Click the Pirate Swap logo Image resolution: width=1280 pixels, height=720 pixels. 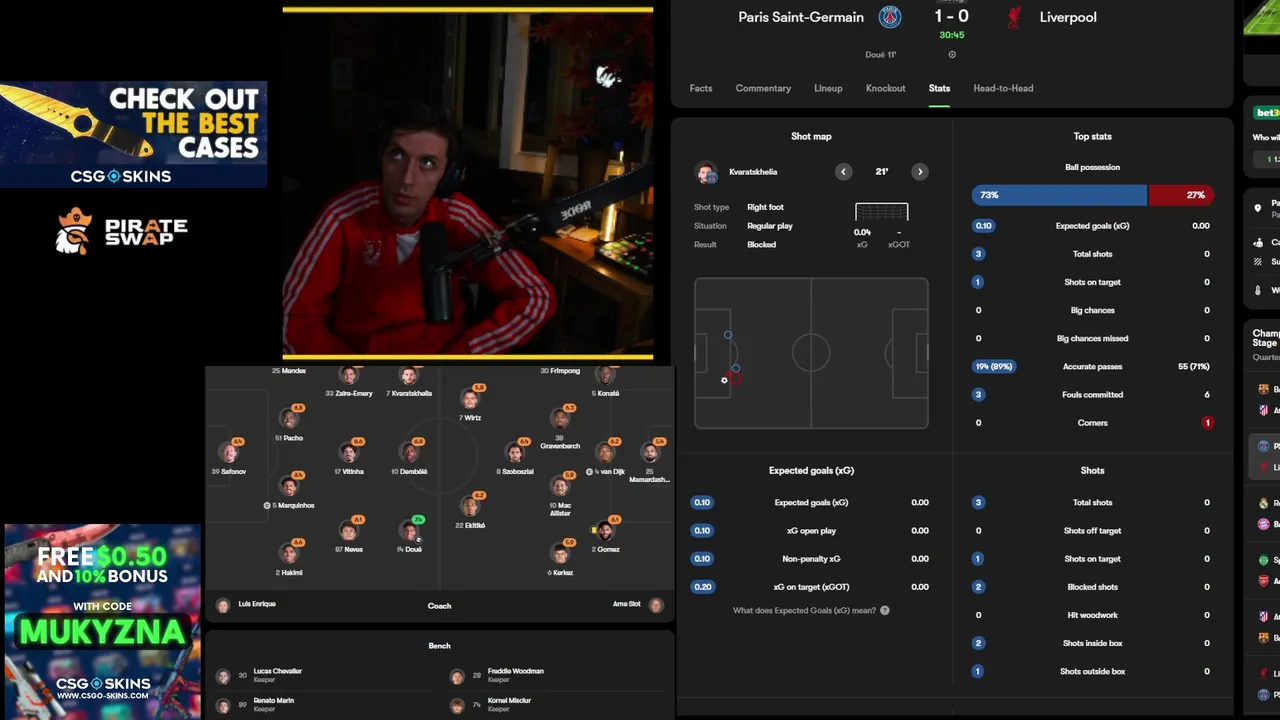click(x=122, y=231)
